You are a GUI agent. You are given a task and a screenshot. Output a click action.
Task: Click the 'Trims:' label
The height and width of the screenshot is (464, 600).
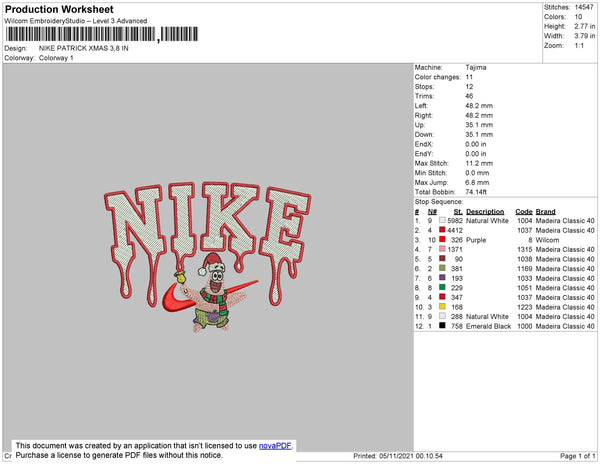[x=424, y=96]
